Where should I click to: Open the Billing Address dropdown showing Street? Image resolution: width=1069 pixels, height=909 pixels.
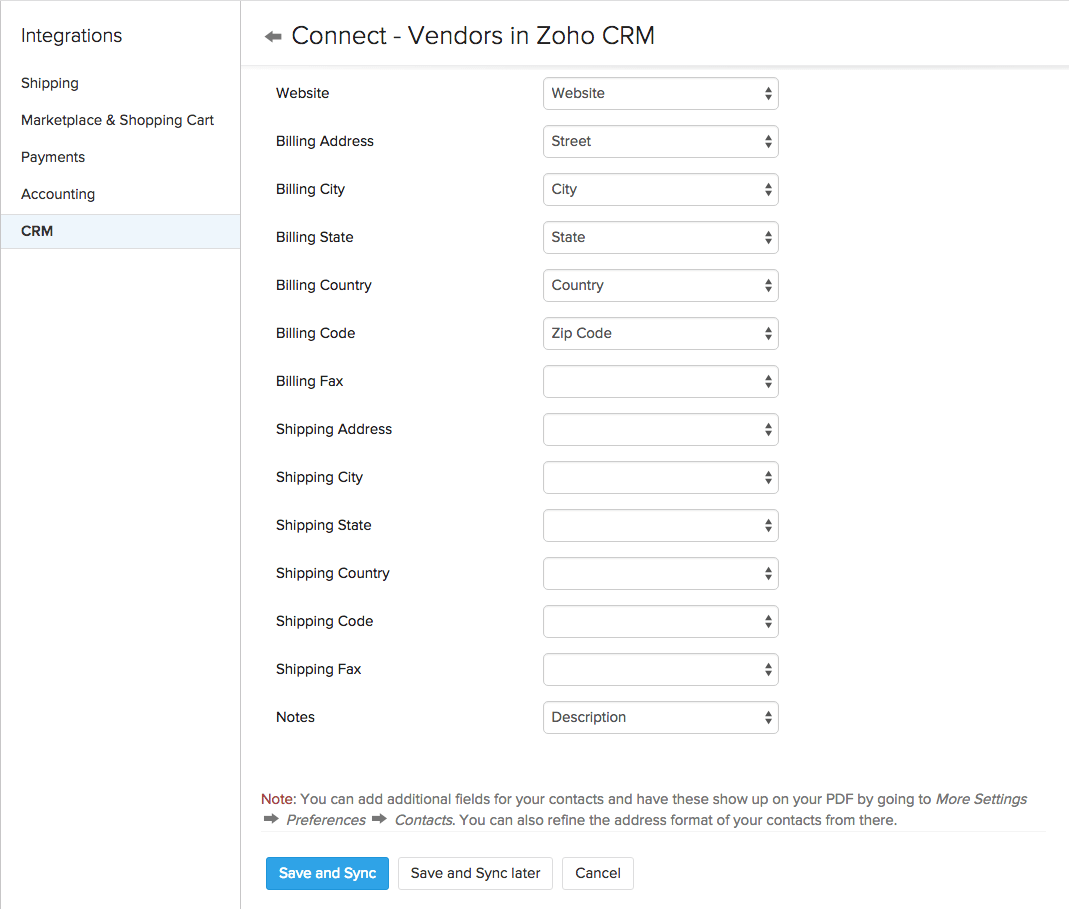(x=660, y=141)
